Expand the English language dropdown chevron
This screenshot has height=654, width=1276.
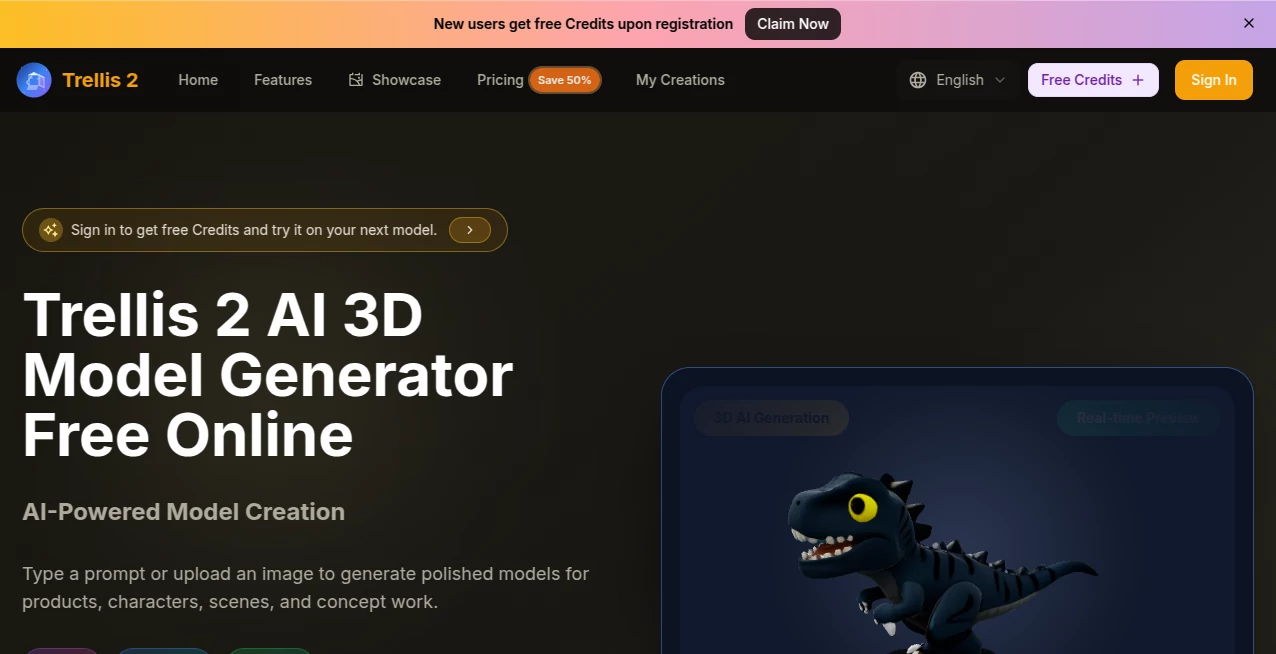[1000, 80]
